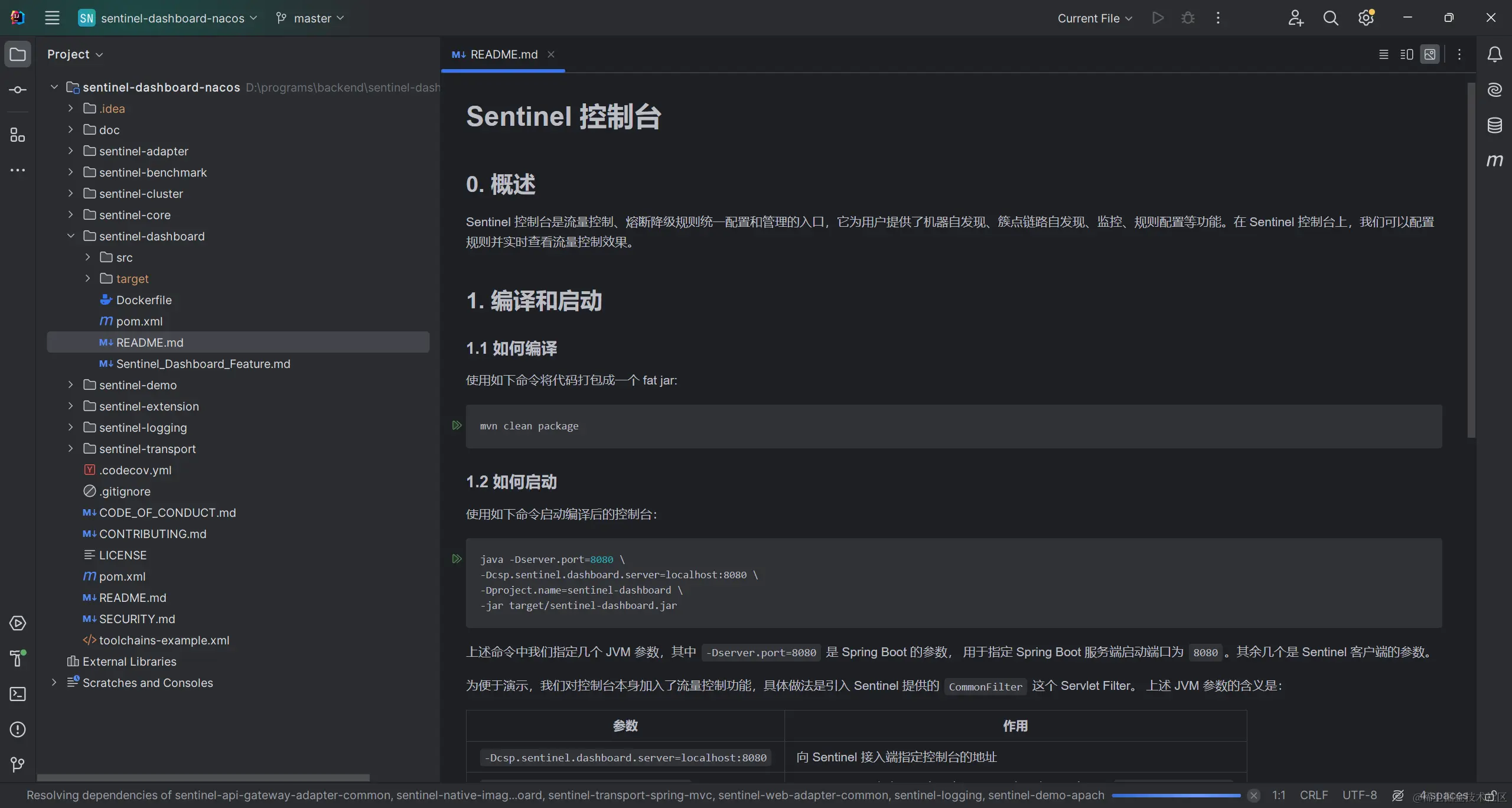1512x808 pixels.
Task: Open the main hamburger menu
Action: click(52, 18)
